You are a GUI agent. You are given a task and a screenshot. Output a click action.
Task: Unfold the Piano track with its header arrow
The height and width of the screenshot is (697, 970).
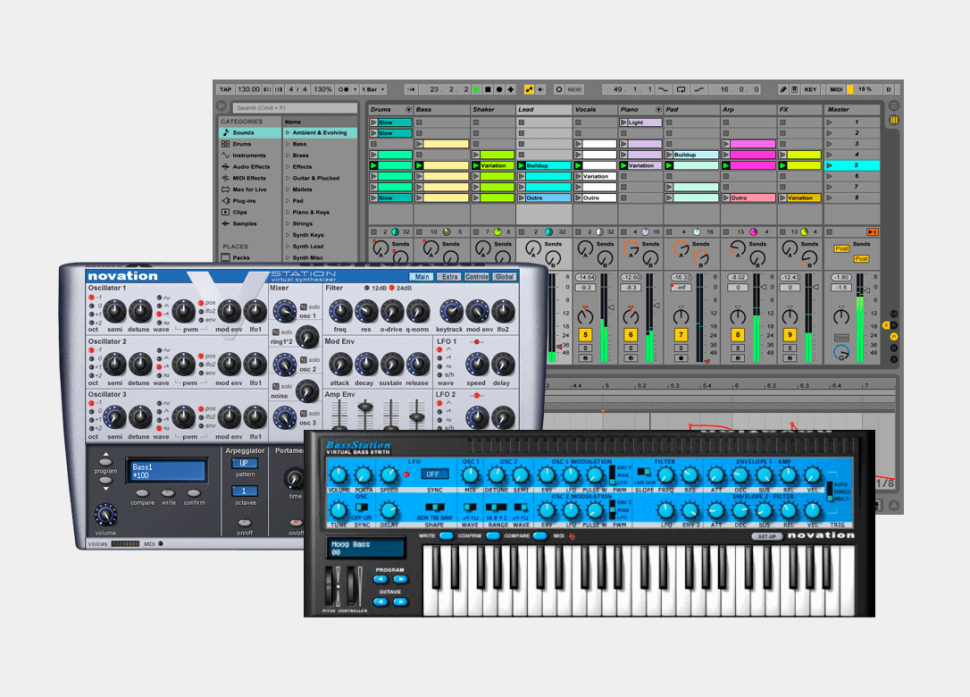pos(658,109)
